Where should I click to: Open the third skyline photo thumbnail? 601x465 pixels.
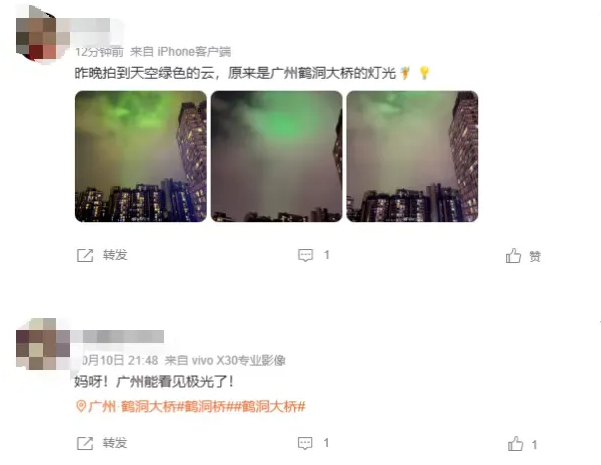(412, 156)
